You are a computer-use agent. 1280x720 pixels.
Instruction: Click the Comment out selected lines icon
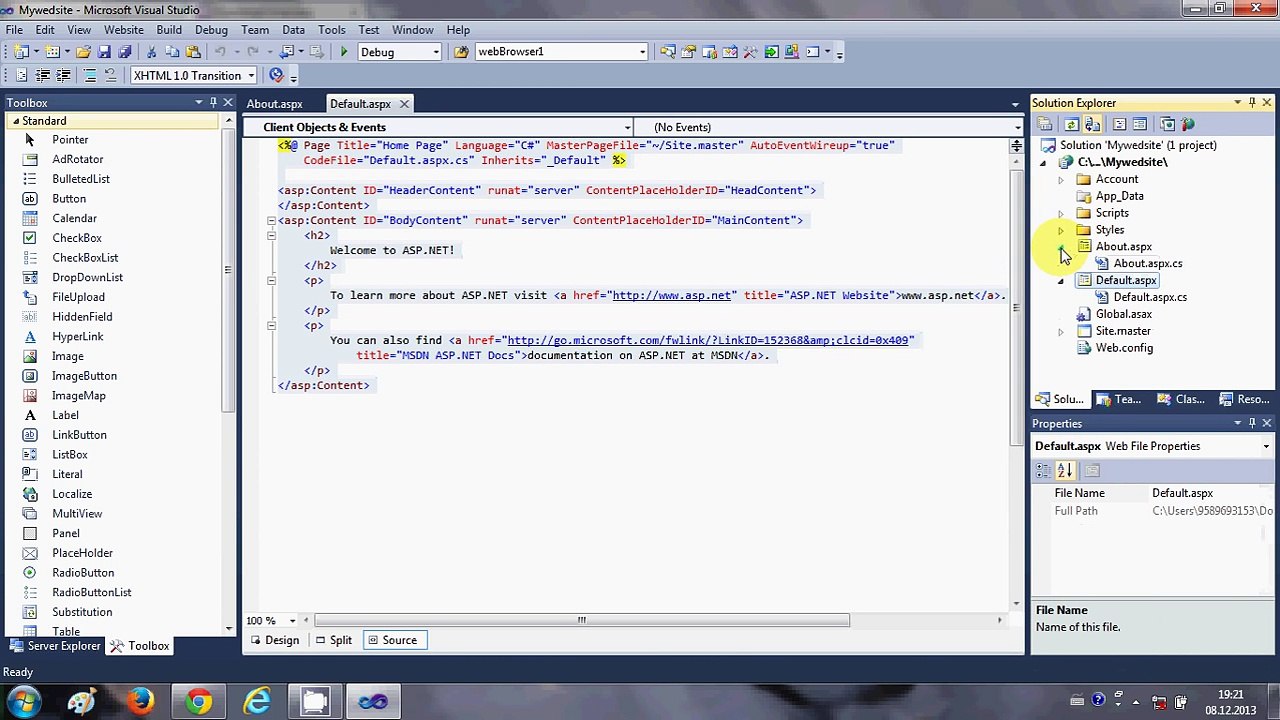pos(90,76)
